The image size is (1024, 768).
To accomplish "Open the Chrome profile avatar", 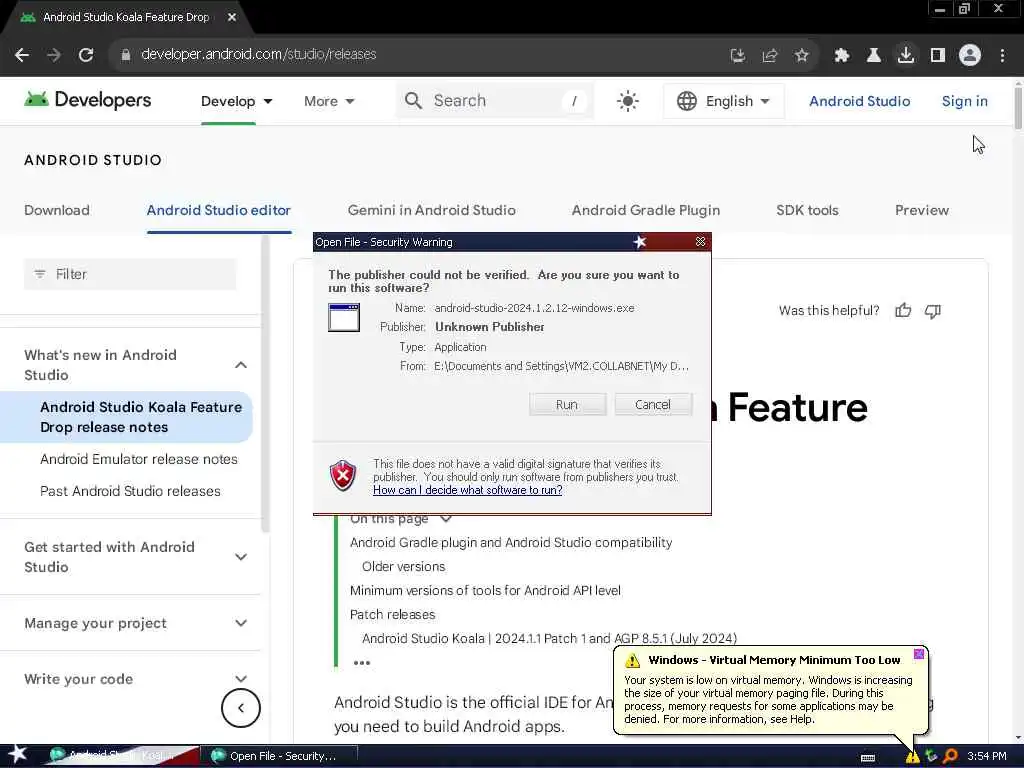I will point(970,55).
